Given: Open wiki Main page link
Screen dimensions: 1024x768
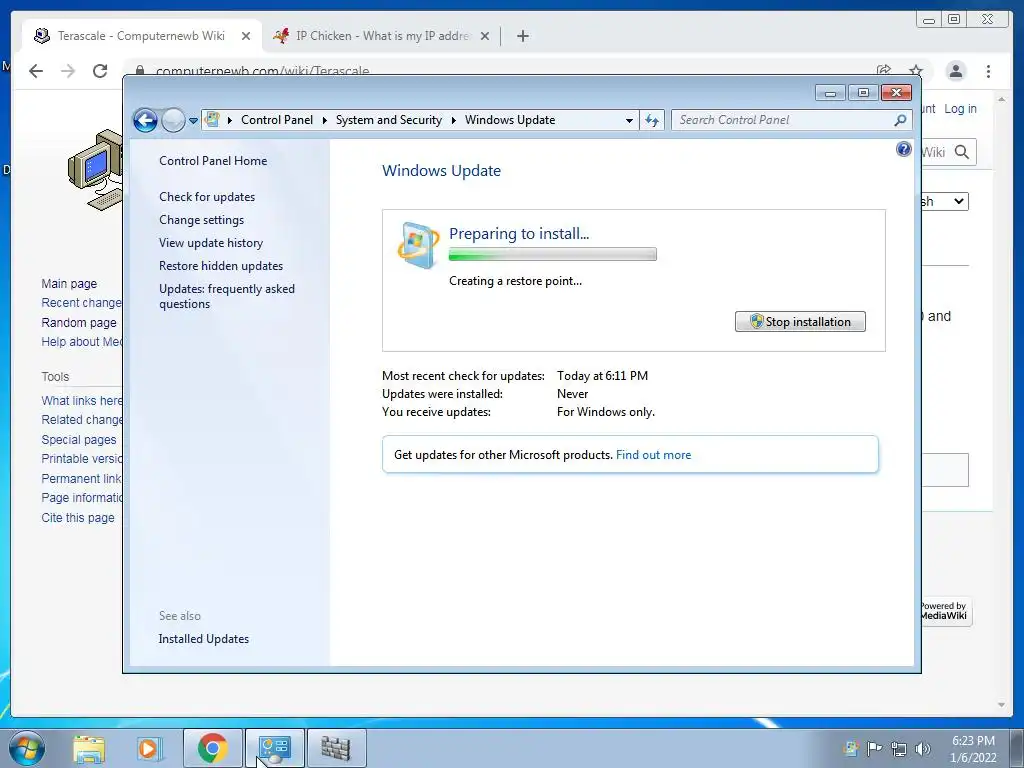Looking at the screenshot, I should 69,283.
